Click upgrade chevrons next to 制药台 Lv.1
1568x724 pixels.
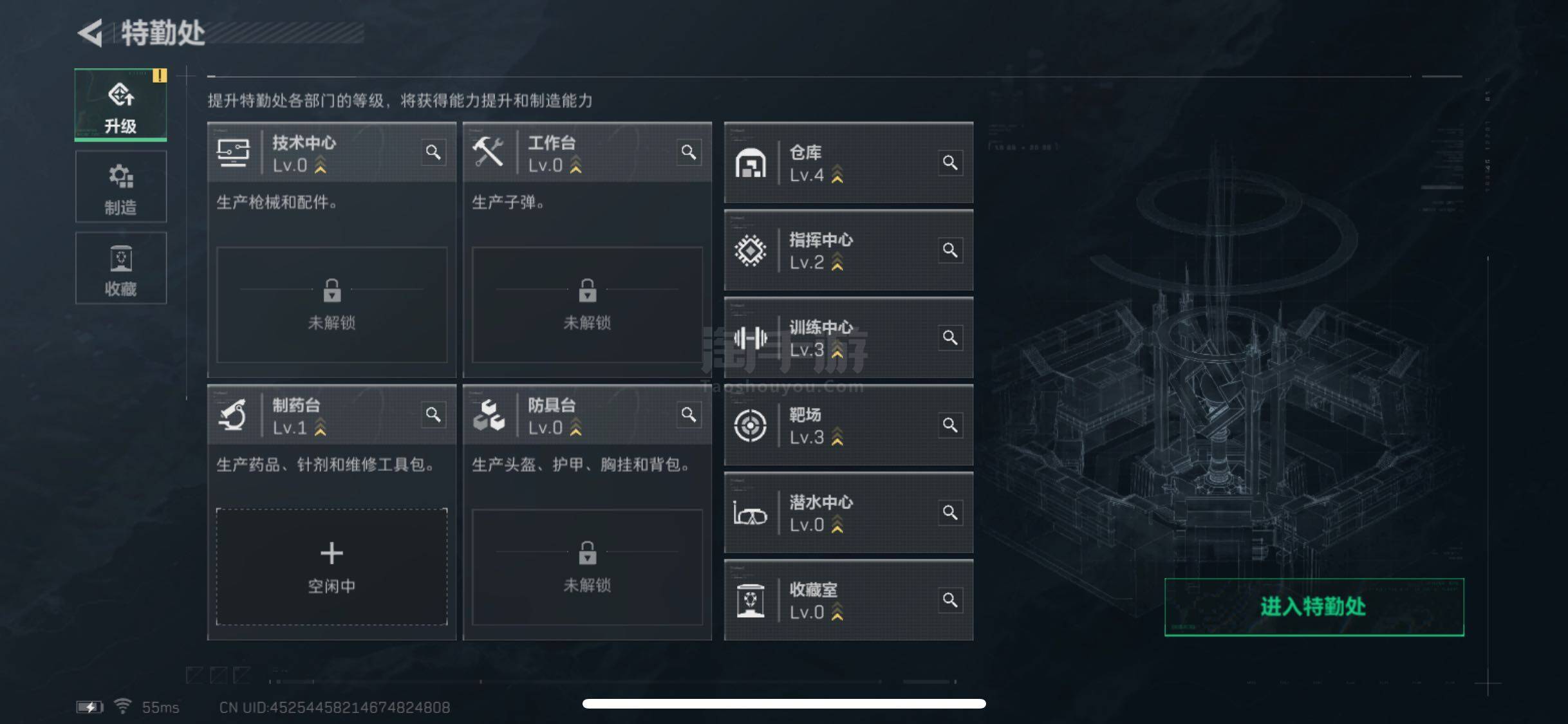320,427
